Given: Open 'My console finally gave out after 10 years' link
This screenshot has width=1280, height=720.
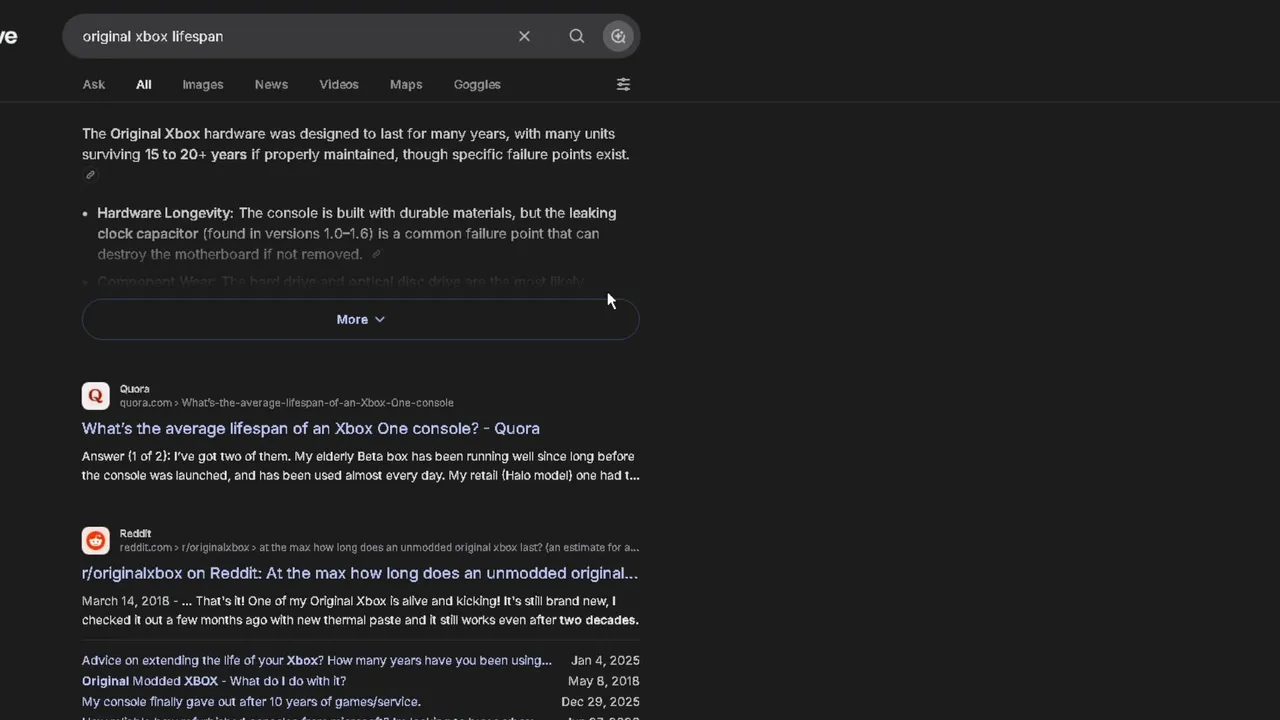Looking at the screenshot, I should click(x=251, y=702).
